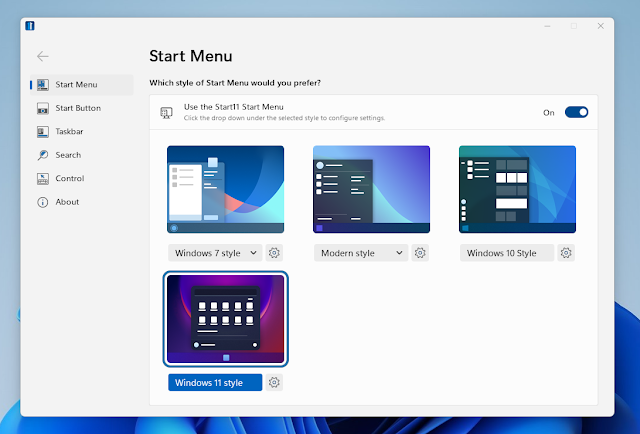
Task: Select the Windows 10 Style thumbnail
Action: pyautogui.click(x=517, y=189)
